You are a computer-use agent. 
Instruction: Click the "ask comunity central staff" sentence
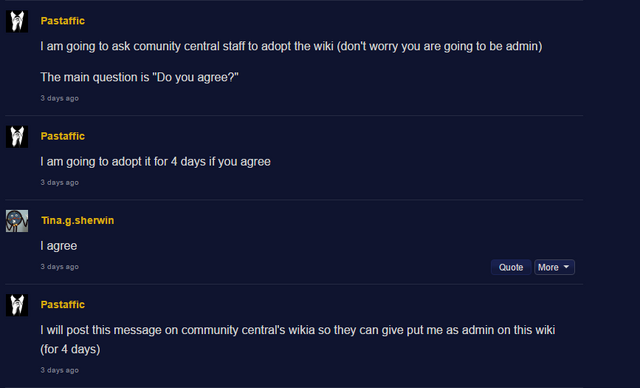click(291, 46)
